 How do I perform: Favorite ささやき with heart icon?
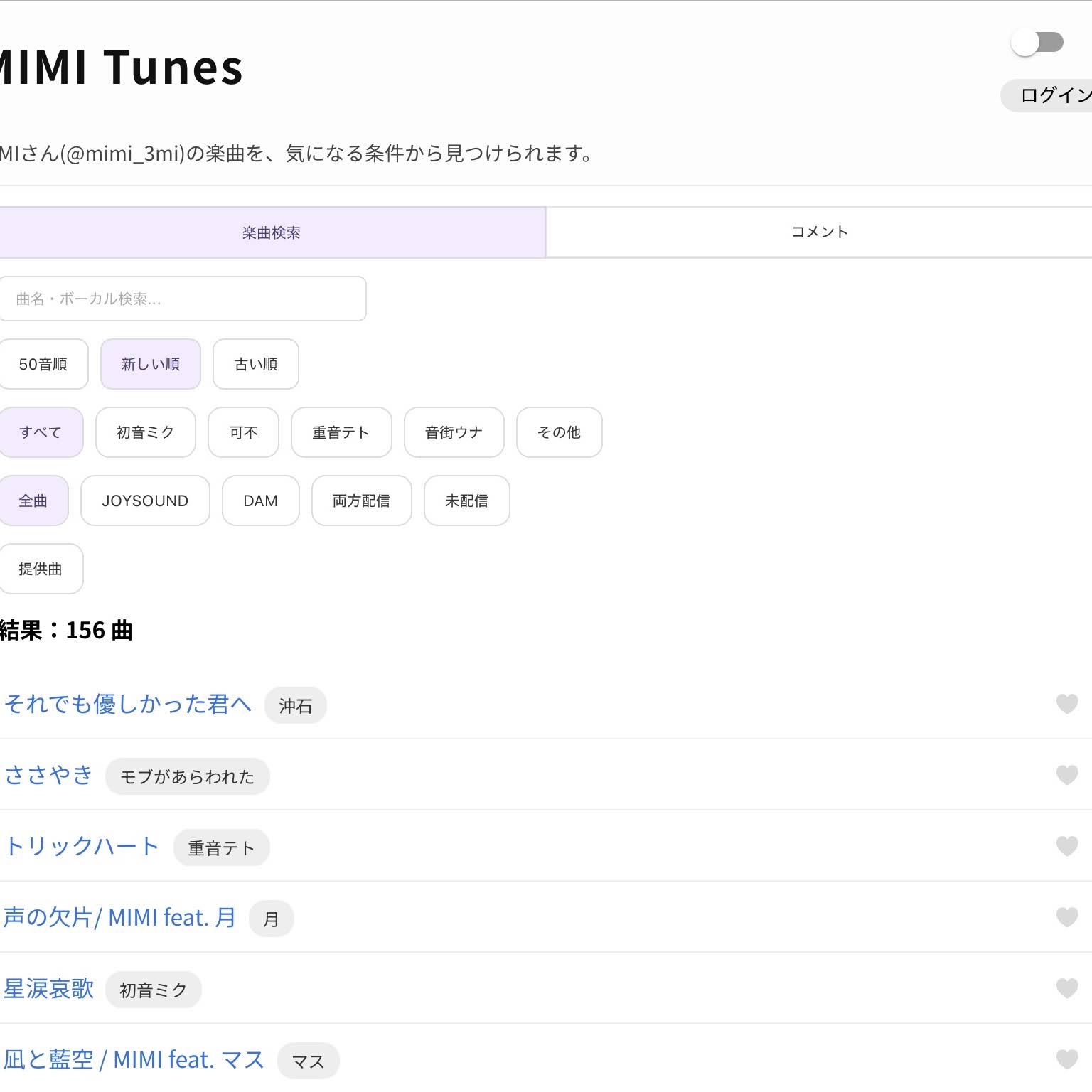coord(1066,775)
